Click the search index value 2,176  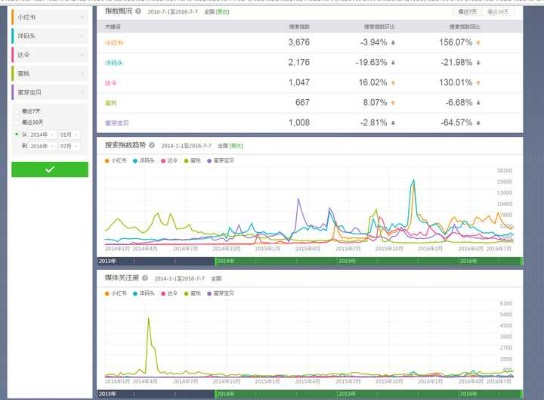pyautogui.click(x=299, y=62)
